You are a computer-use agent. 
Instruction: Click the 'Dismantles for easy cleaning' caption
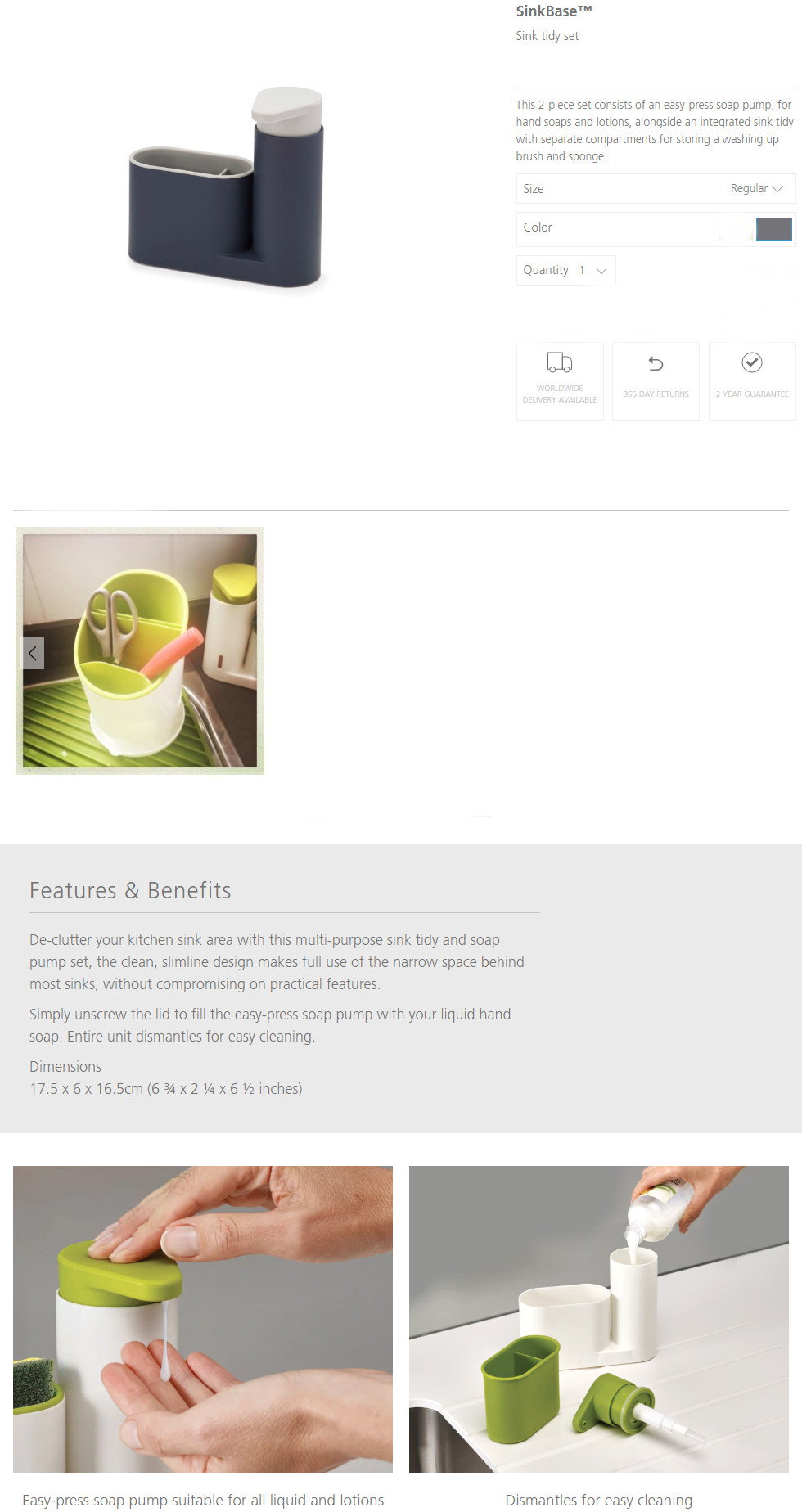599,1500
